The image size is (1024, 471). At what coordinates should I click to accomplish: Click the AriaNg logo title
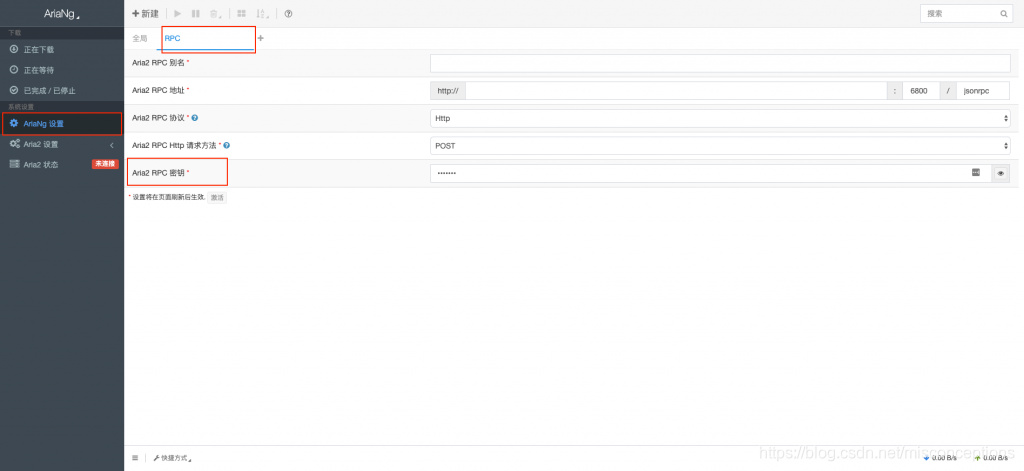[x=61, y=14]
